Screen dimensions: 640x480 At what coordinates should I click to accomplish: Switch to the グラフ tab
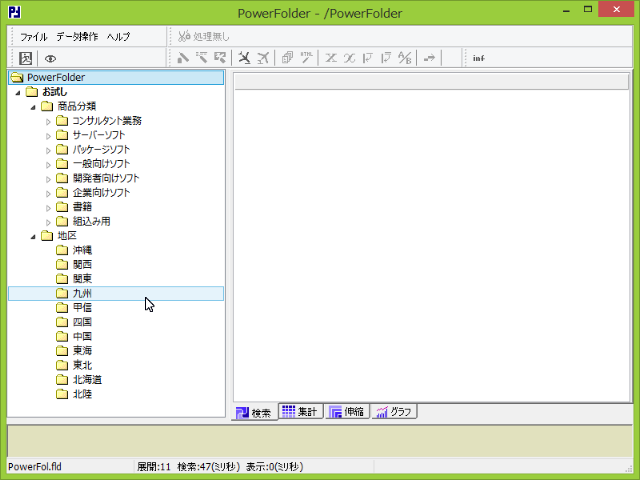[394, 412]
